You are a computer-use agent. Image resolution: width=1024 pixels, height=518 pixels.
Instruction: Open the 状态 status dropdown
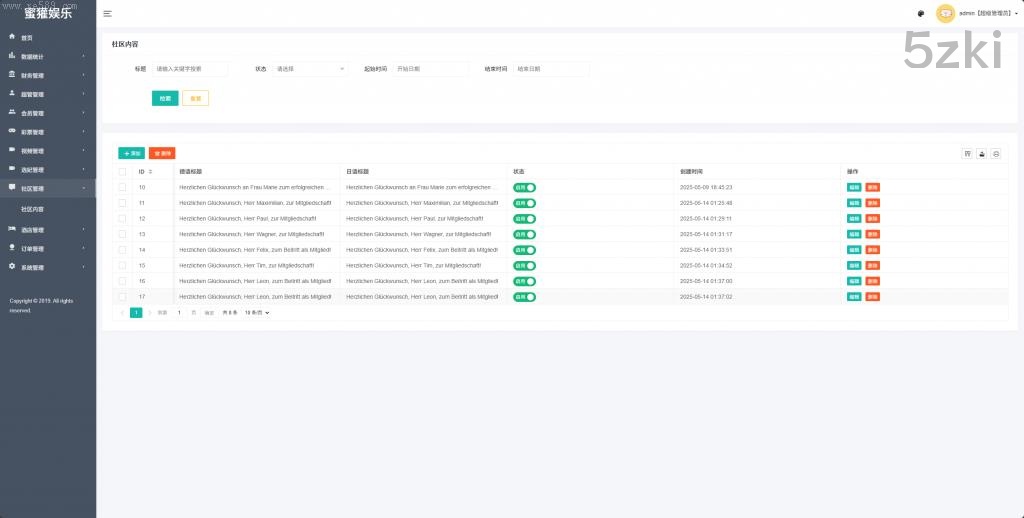(310, 69)
